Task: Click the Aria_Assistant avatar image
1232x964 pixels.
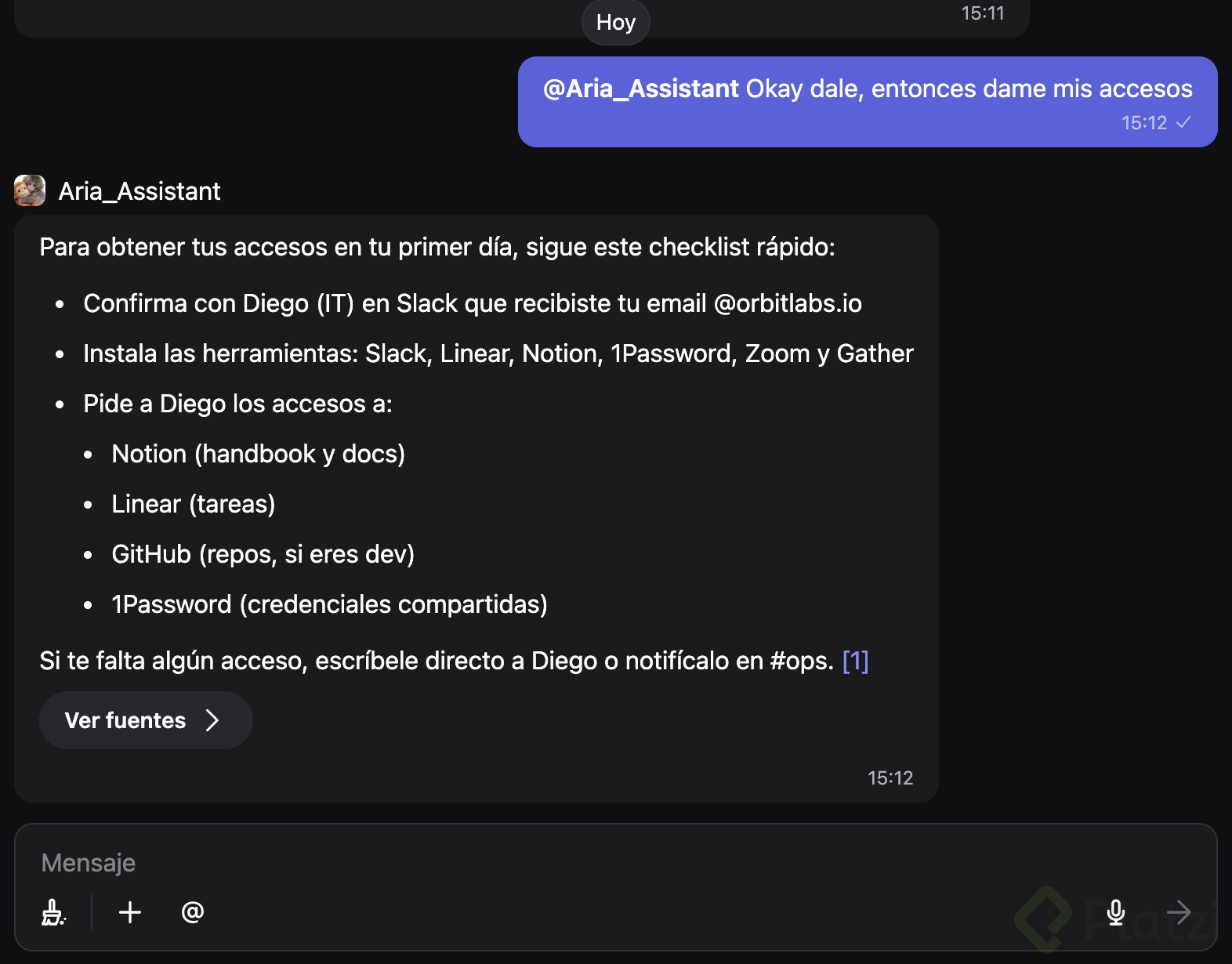Action: [30, 190]
